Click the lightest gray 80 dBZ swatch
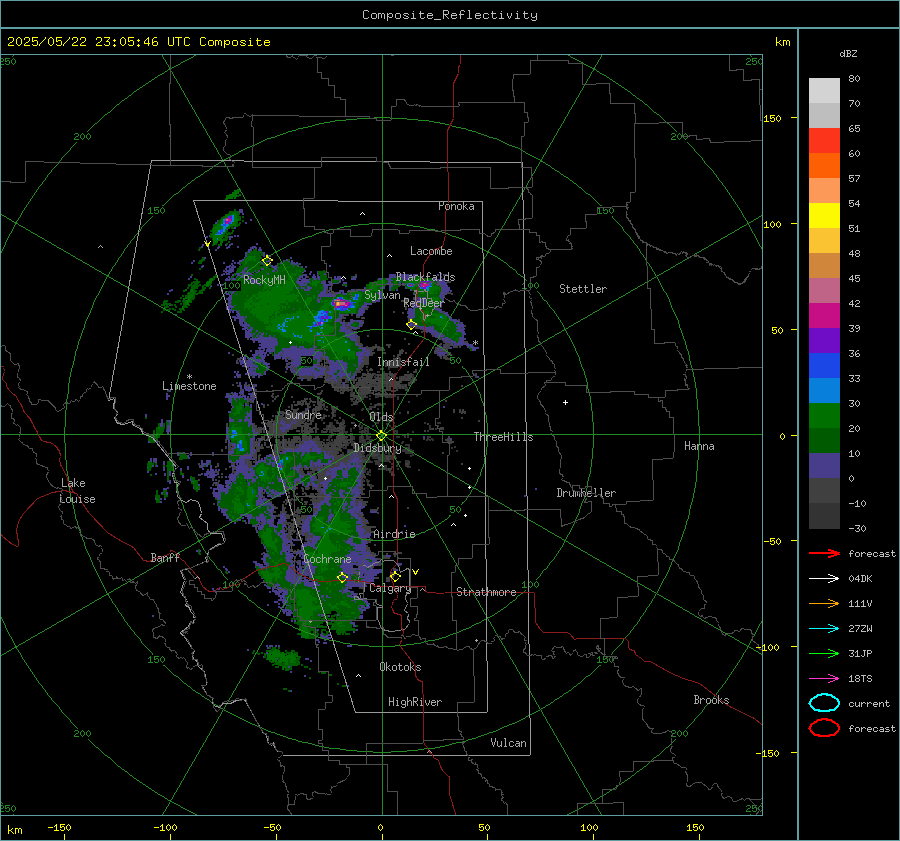900x841 pixels. tap(824, 91)
